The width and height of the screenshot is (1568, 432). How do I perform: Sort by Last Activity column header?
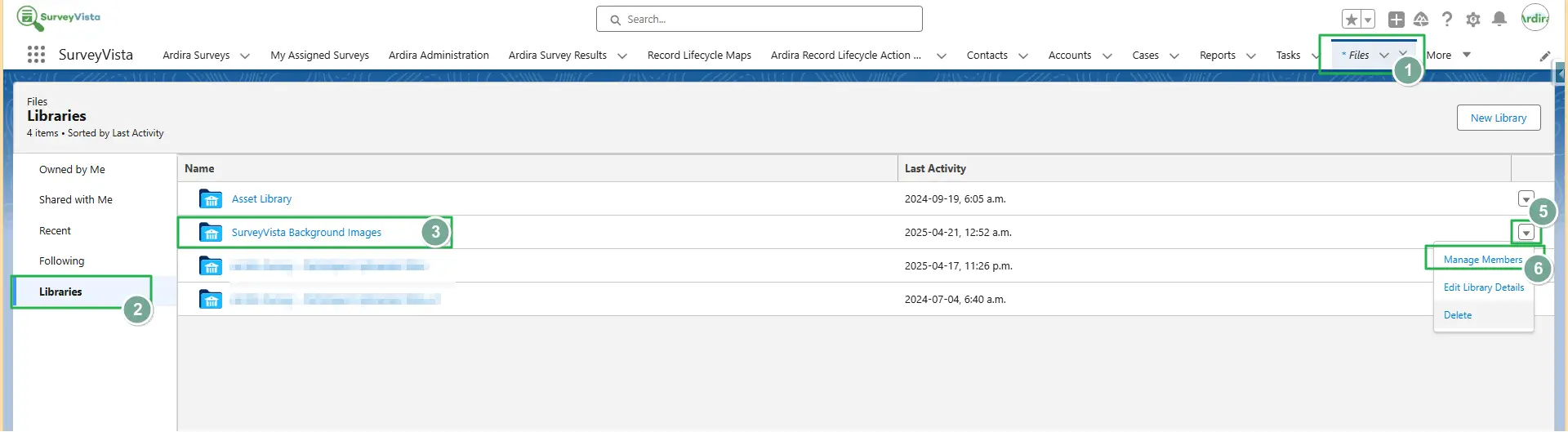[935, 168]
